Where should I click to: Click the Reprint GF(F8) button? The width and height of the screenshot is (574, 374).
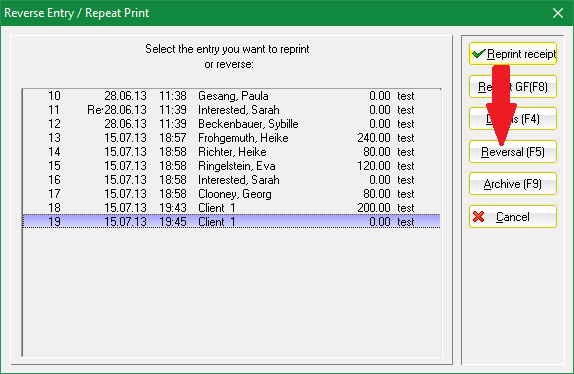pyautogui.click(x=512, y=87)
